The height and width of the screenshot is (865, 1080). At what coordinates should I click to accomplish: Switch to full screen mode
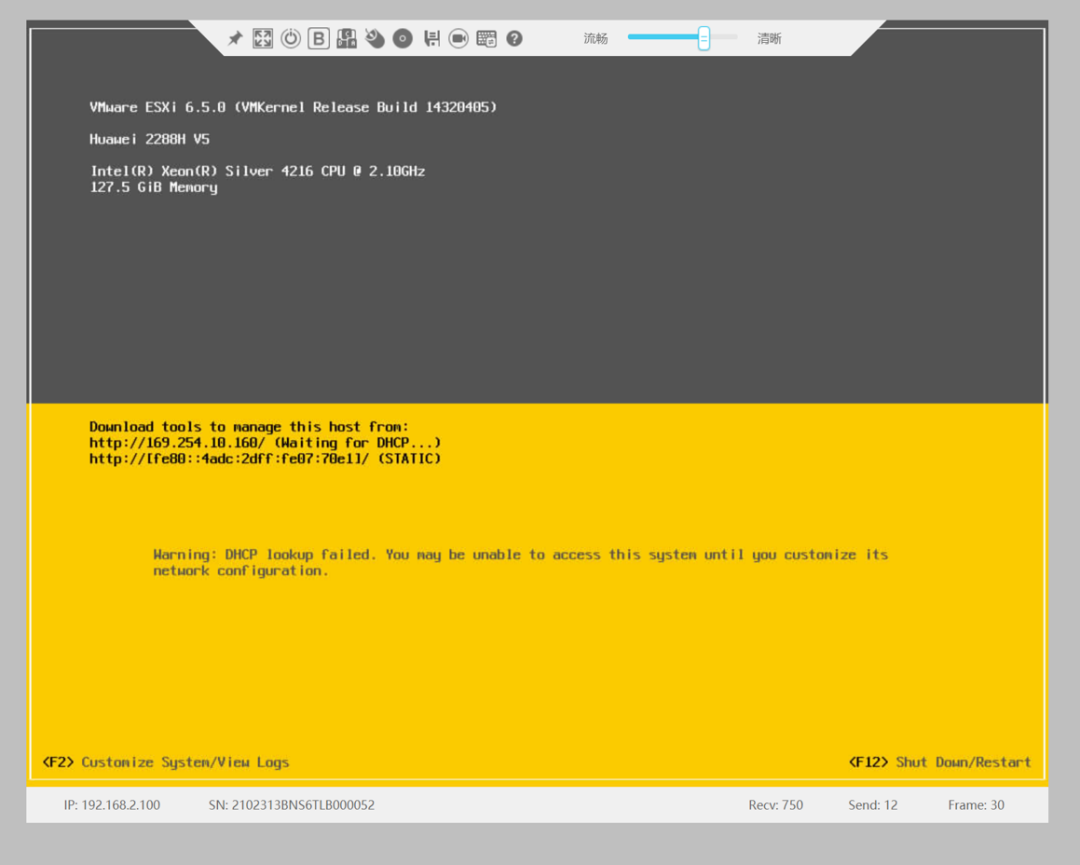262,39
